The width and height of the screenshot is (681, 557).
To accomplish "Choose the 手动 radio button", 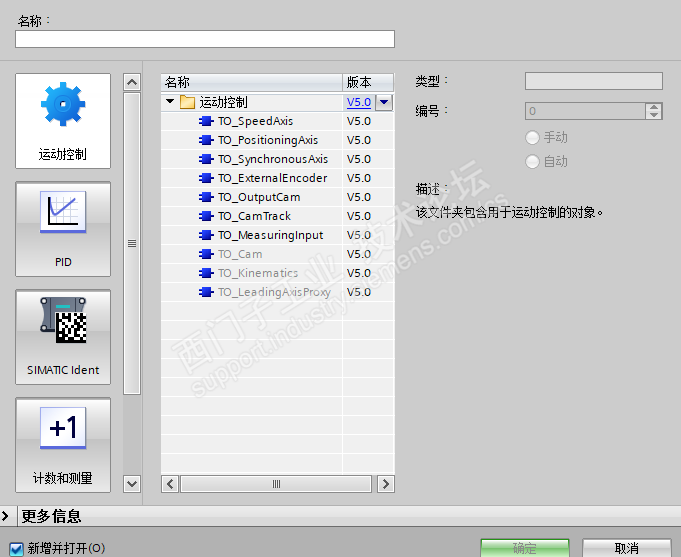I will [x=532, y=138].
